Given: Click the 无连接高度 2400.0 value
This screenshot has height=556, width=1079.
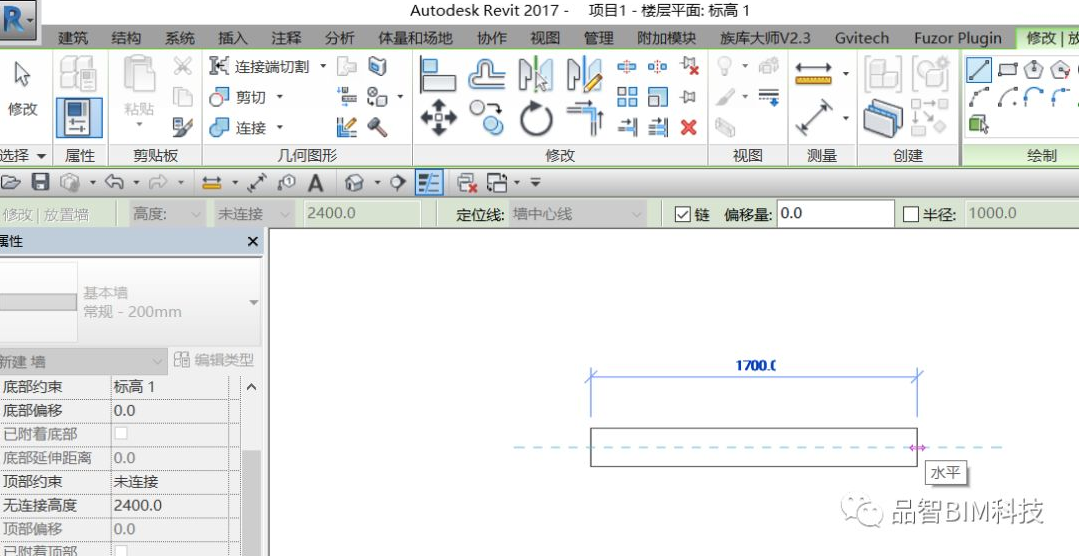Looking at the screenshot, I should click(169, 505).
